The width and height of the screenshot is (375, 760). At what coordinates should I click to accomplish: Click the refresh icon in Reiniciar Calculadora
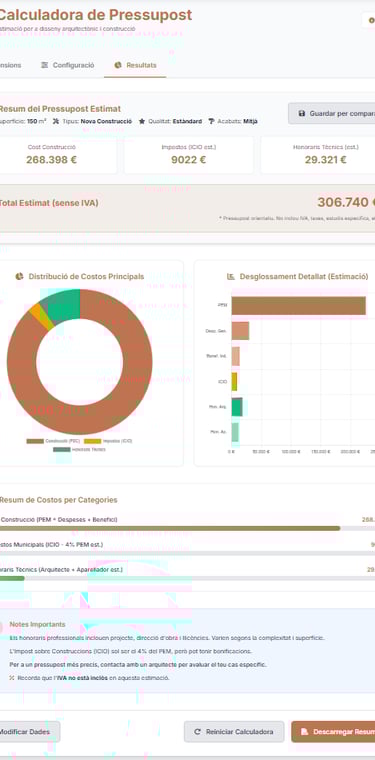(197, 732)
